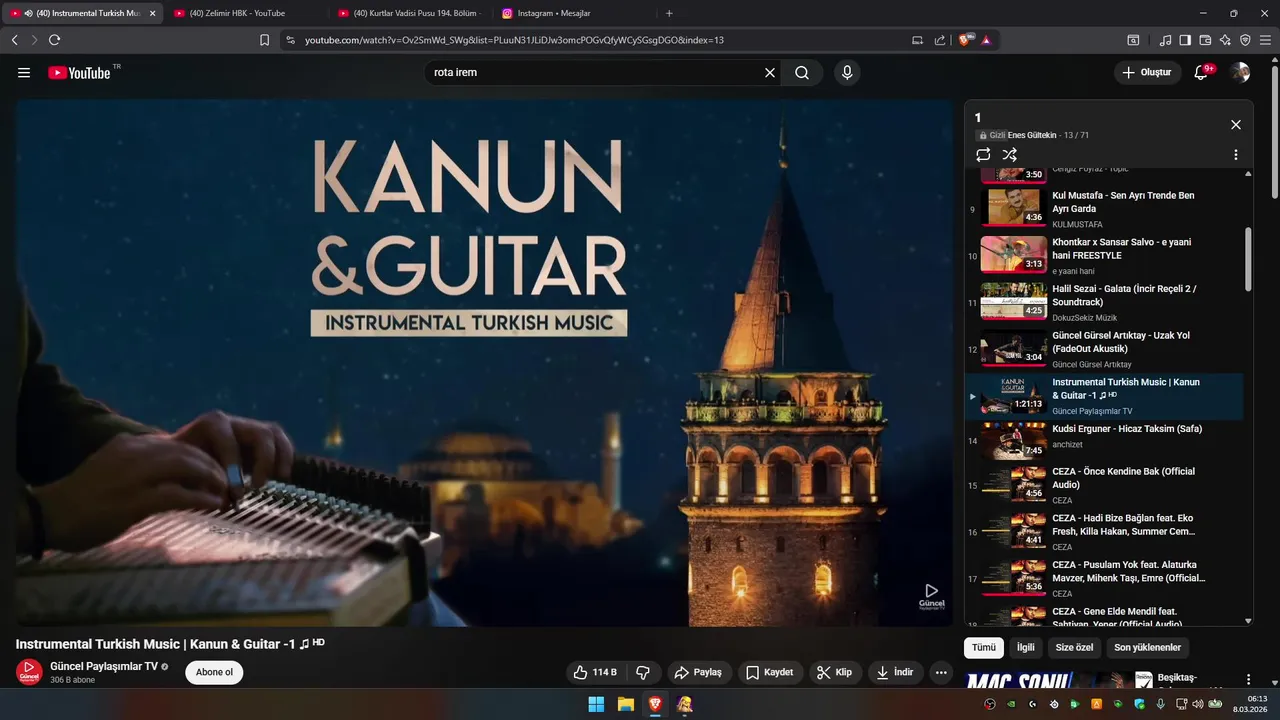Play Khontkar x Sansar Salvo FREESTYLE
Viewport: 1280px width, 720px height.
coord(1104,255)
